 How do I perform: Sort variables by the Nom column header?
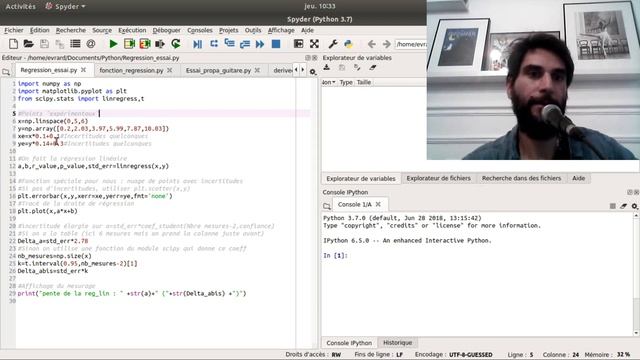point(328,82)
